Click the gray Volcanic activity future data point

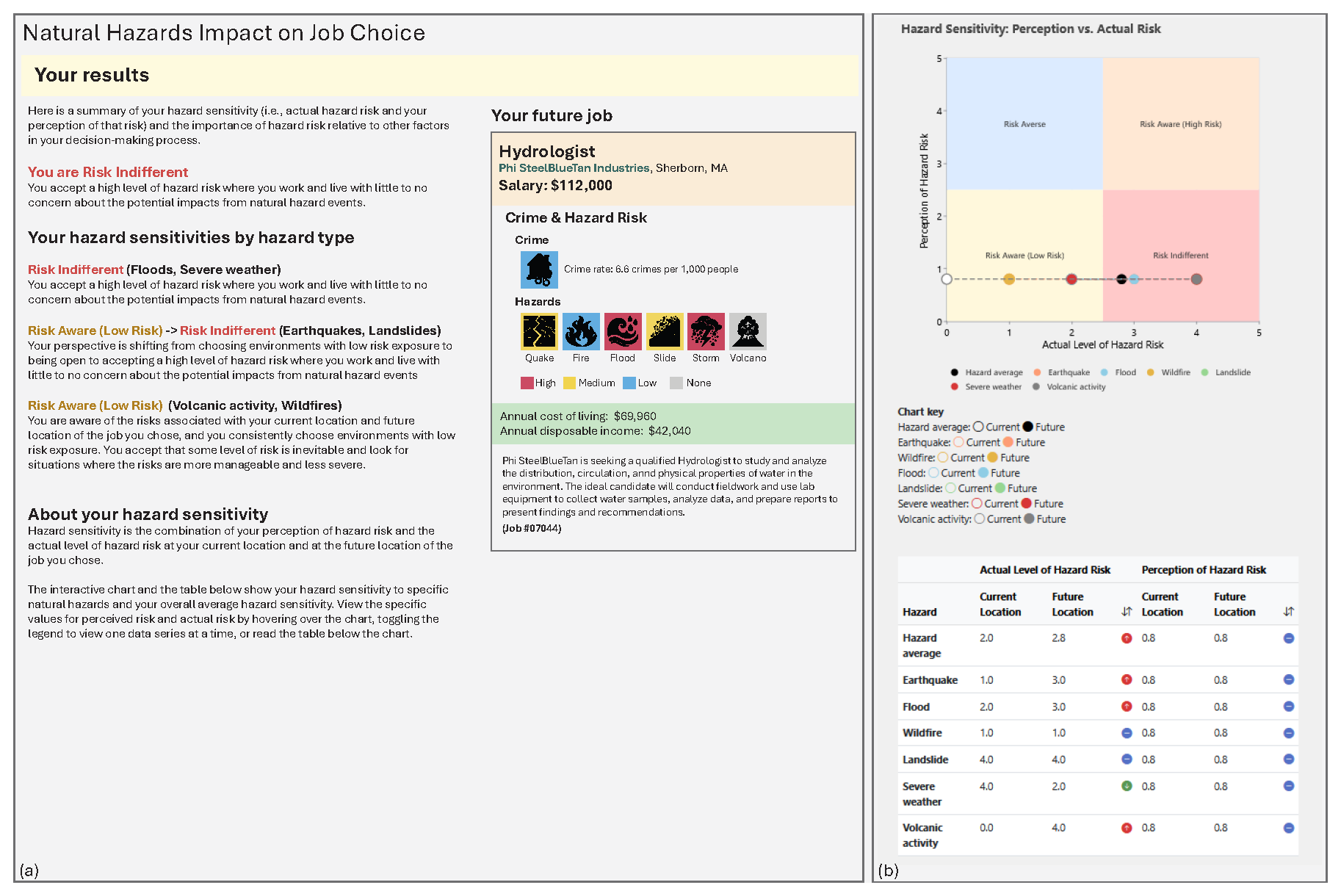tap(1196, 279)
